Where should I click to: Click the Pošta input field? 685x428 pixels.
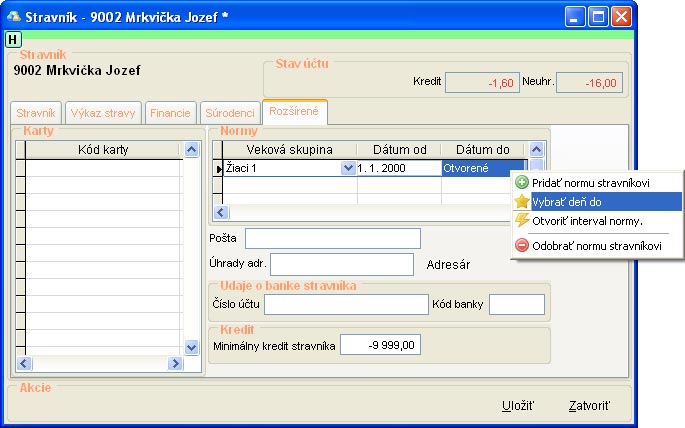pos(333,238)
